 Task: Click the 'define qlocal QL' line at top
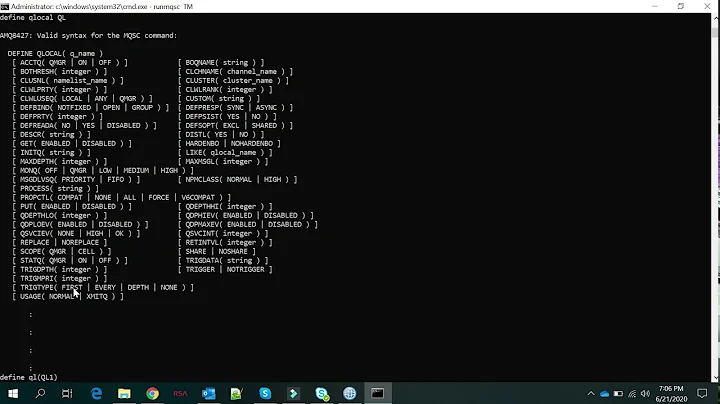pyautogui.click(x=33, y=17)
